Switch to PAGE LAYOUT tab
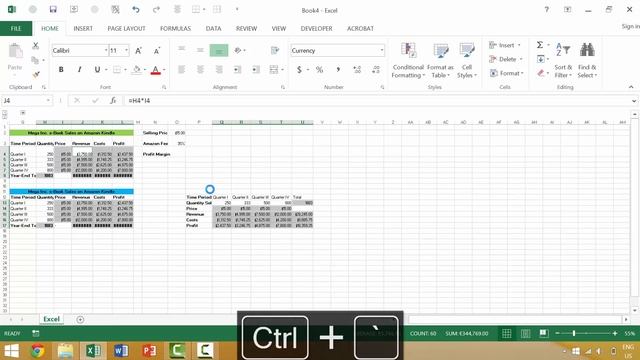The width and height of the screenshot is (640, 360). (x=126, y=29)
